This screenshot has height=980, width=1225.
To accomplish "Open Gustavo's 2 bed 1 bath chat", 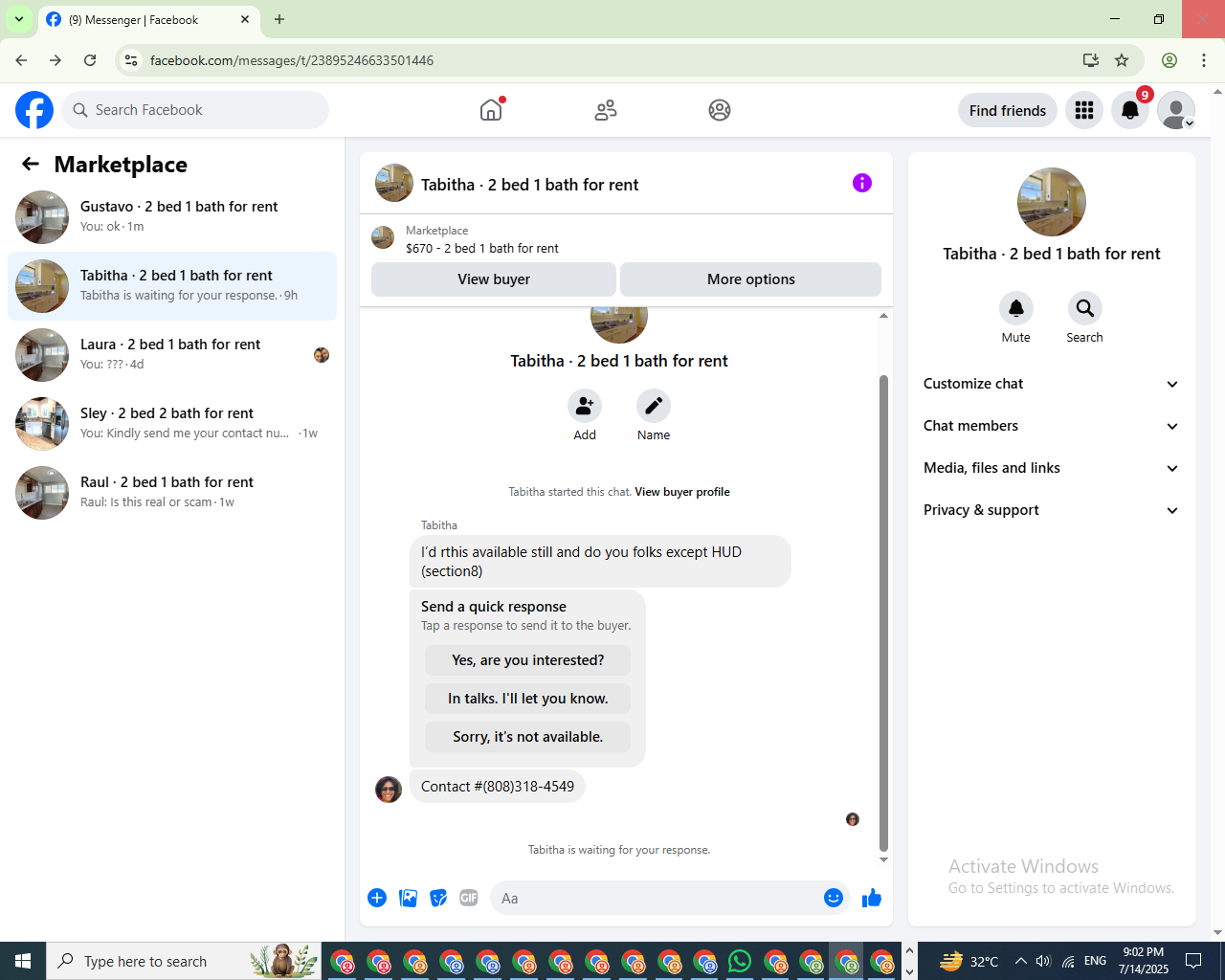I will coord(172,217).
